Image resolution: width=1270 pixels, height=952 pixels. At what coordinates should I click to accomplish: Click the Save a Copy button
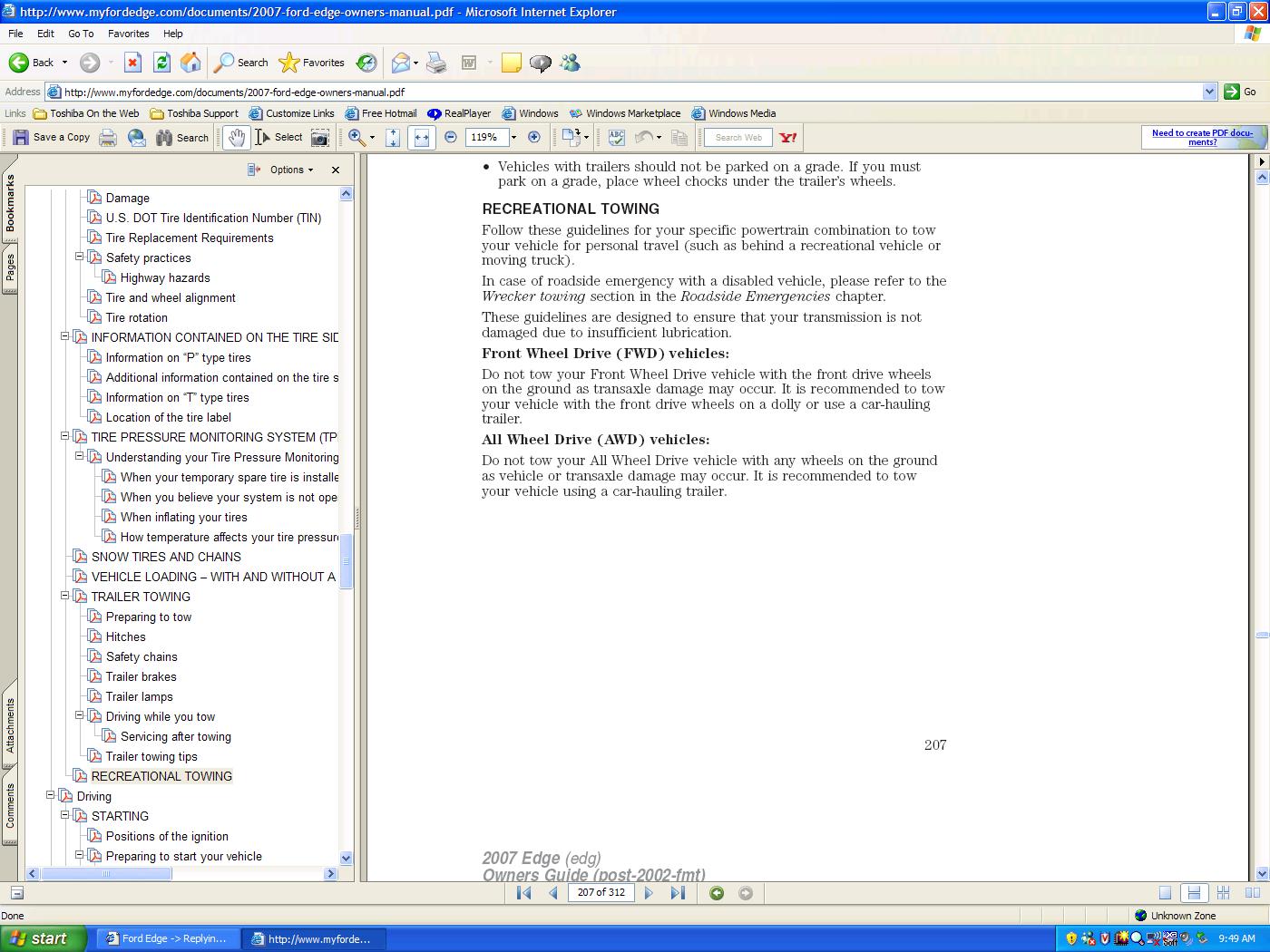51,138
